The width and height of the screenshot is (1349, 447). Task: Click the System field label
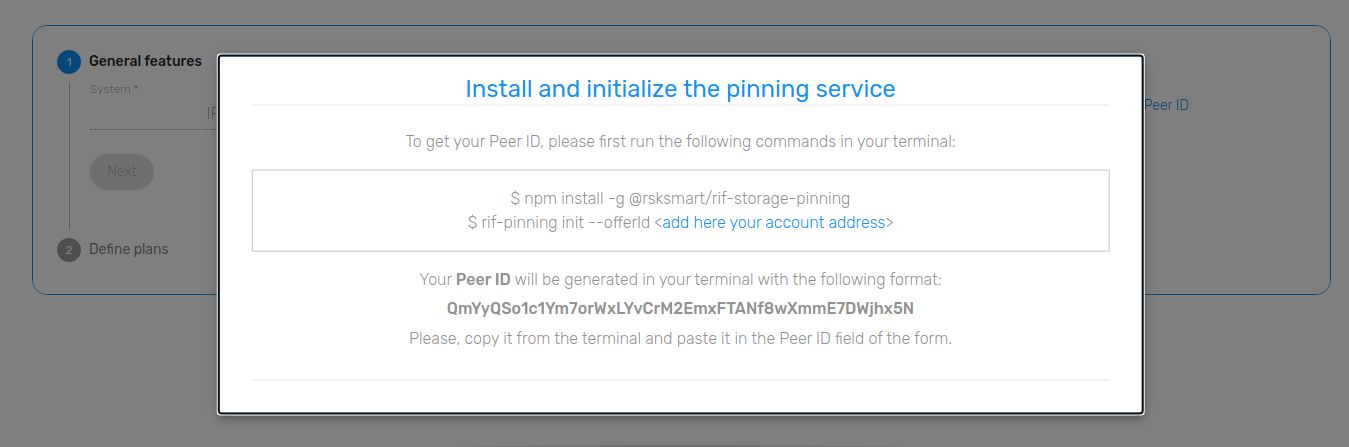[114, 89]
